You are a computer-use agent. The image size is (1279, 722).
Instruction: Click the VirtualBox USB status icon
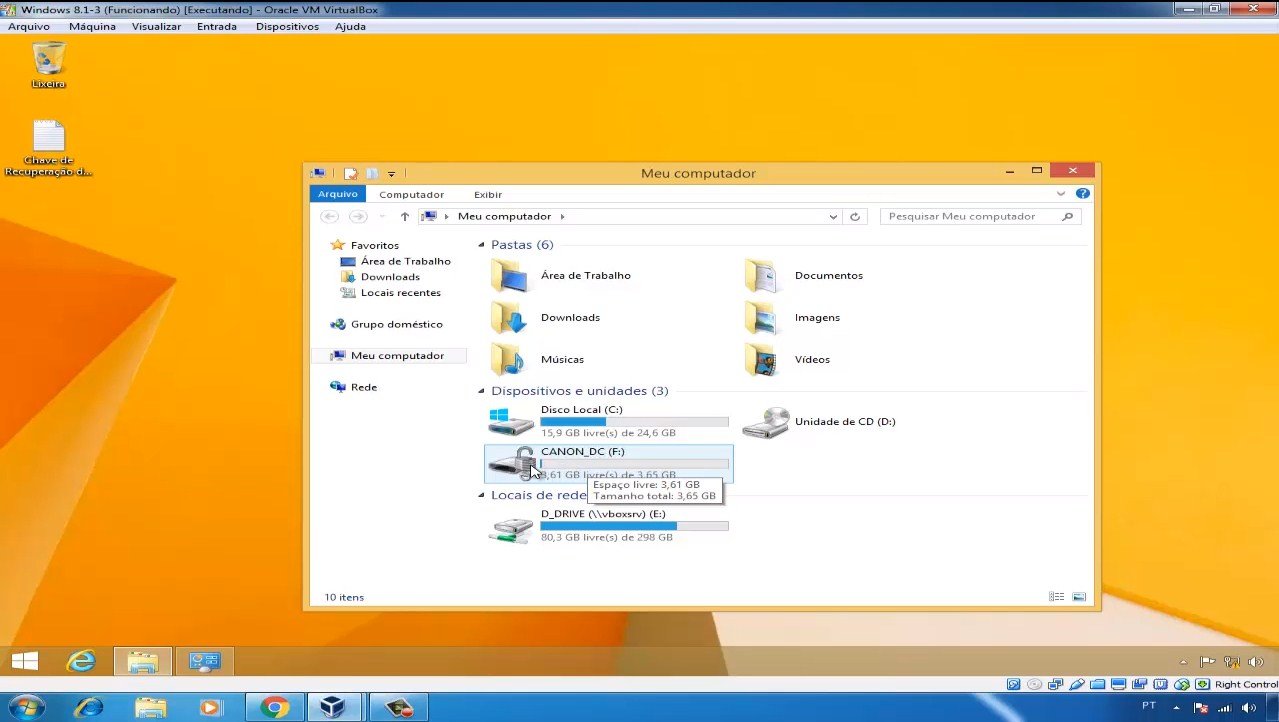[1077, 684]
